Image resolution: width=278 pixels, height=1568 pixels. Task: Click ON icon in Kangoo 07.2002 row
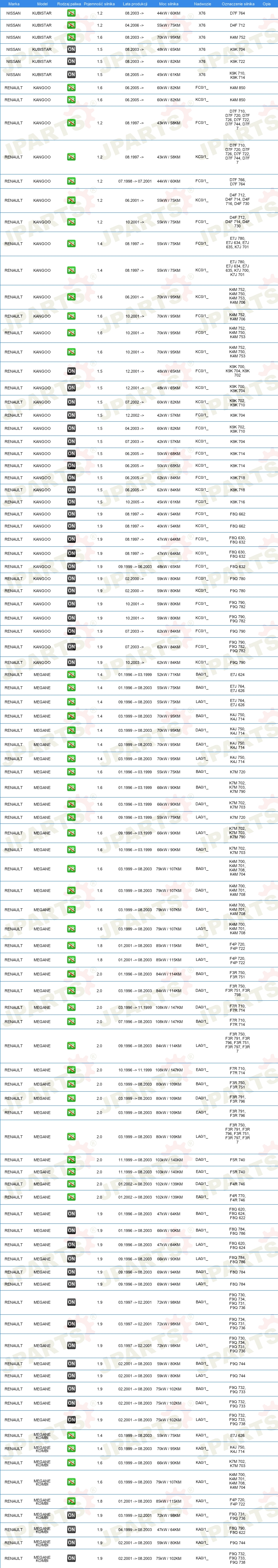pos(71,402)
